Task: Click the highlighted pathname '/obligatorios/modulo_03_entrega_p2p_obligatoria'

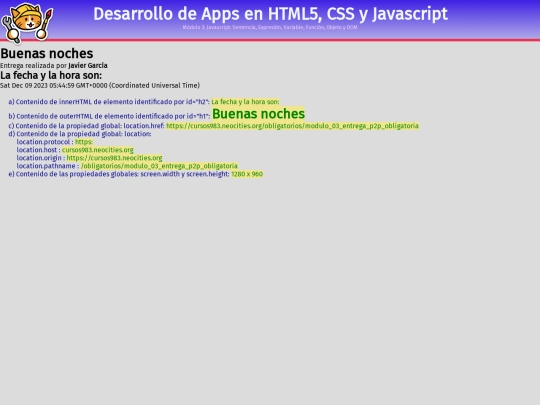Action: [x=159, y=166]
